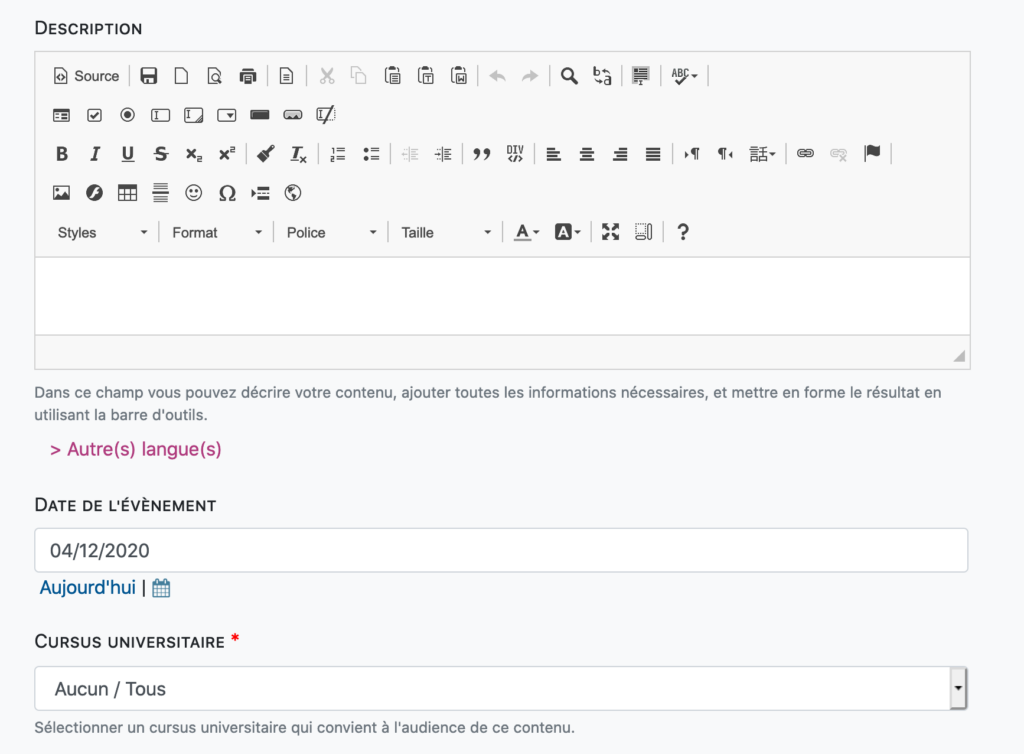Justify the text

[653, 154]
